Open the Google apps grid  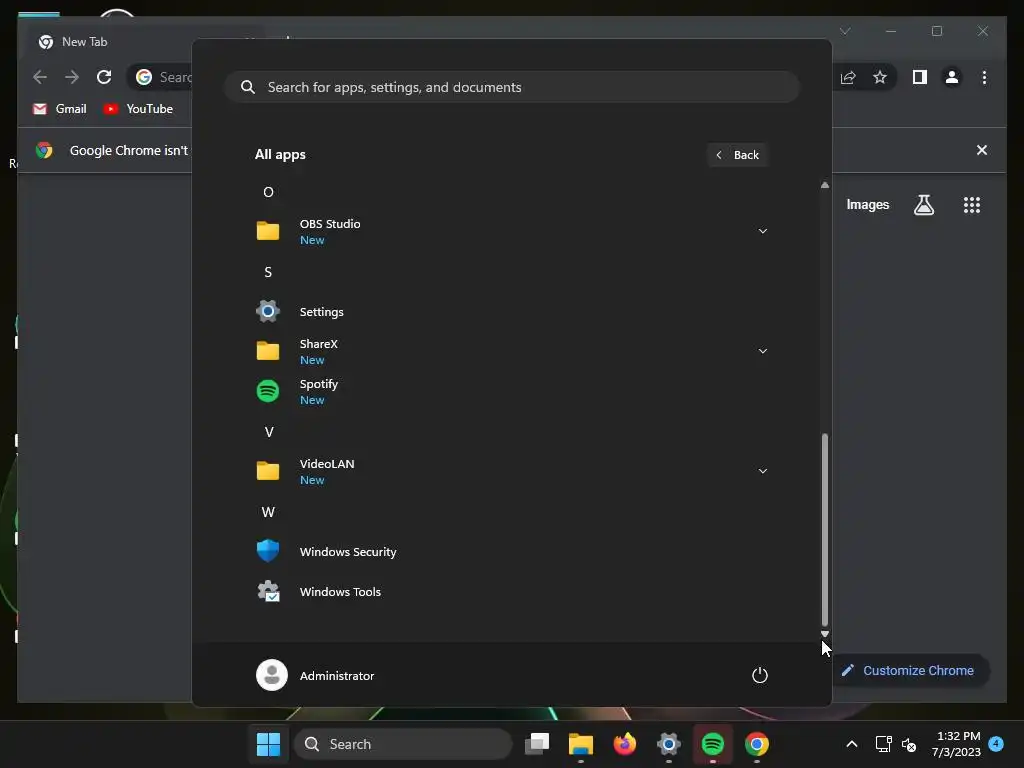click(x=972, y=205)
